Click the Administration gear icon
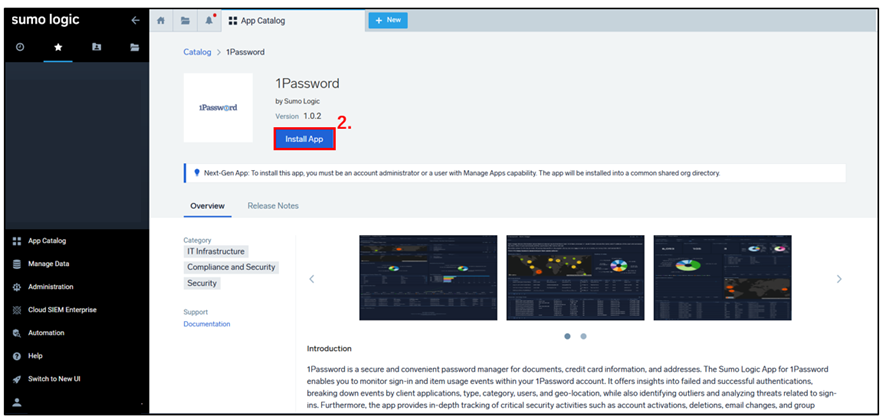This screenshot has height=420, width=886. coord(17,287)
